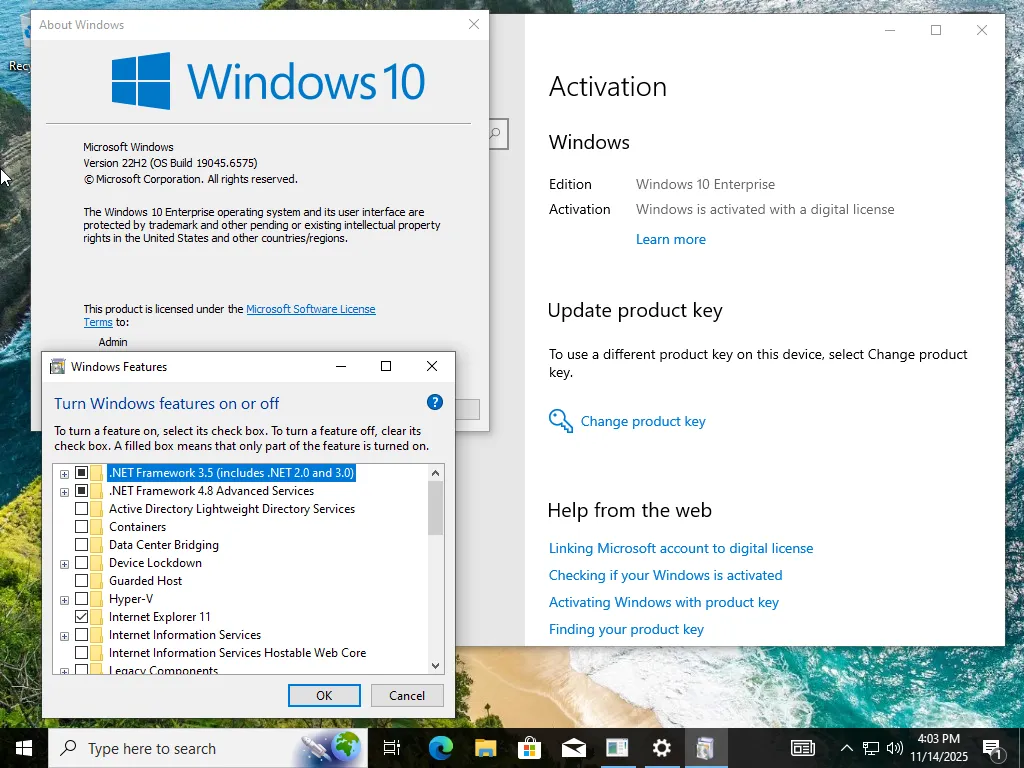Open Microsoft Edge from the taskbar
This screenshot has width=1024, height=768.
440,748
